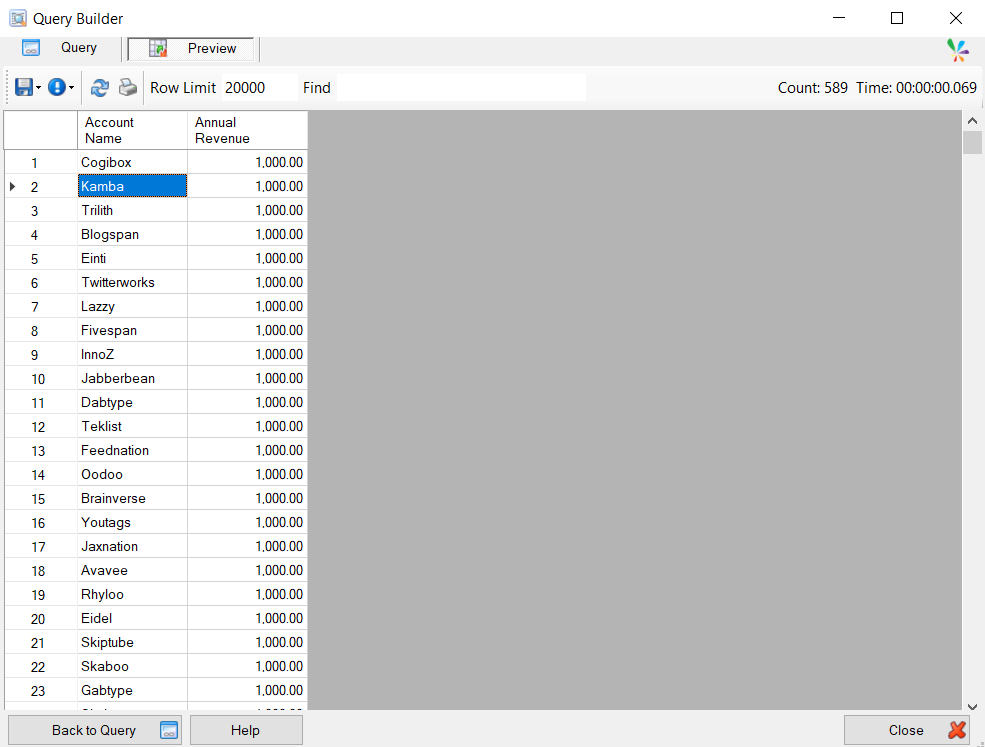Select the Rhyloo cell
This screenshot has height=747, width=985.
tap(133, 594)
